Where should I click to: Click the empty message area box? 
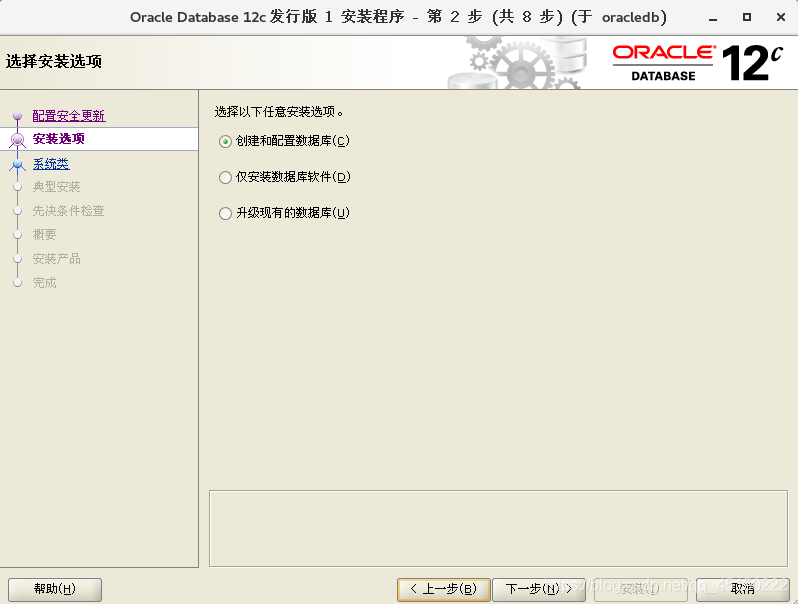[x=498, y=528]
